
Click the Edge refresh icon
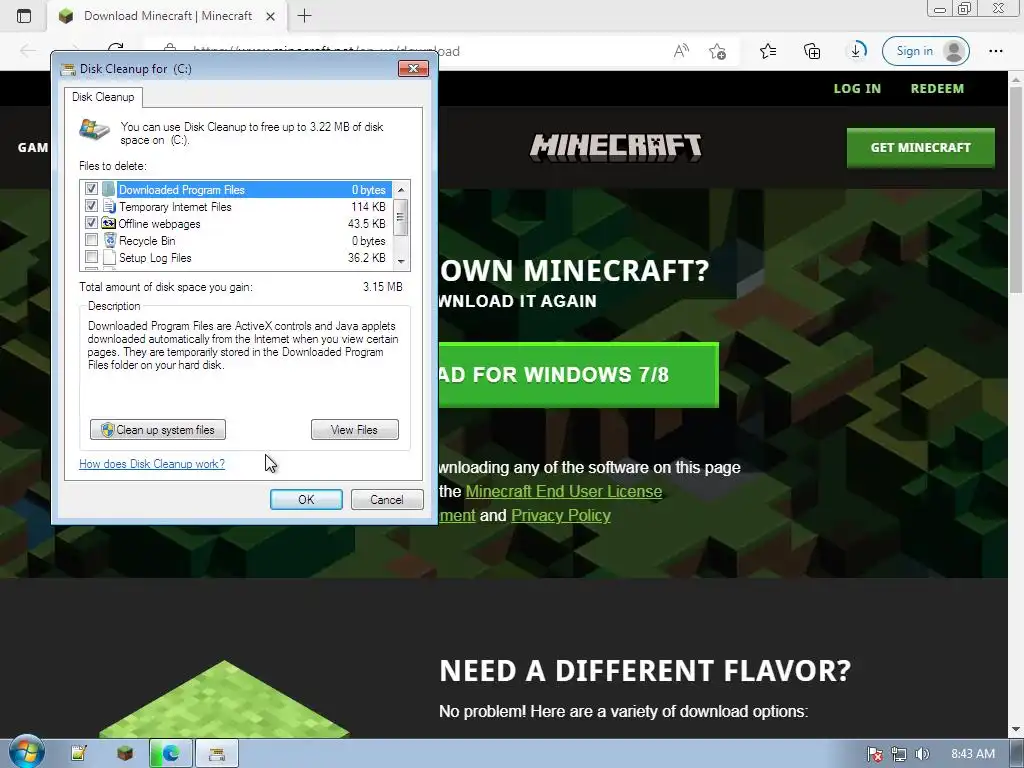116,48
